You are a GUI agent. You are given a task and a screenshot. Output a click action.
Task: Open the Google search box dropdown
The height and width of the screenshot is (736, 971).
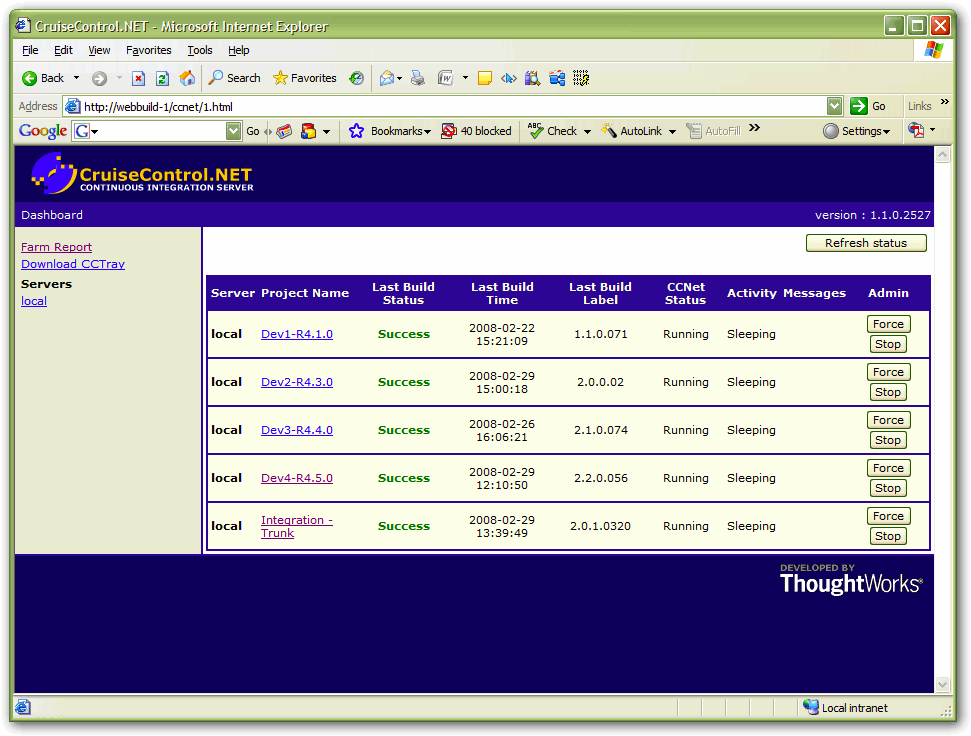pyautogui.click(x=233, y=131)
